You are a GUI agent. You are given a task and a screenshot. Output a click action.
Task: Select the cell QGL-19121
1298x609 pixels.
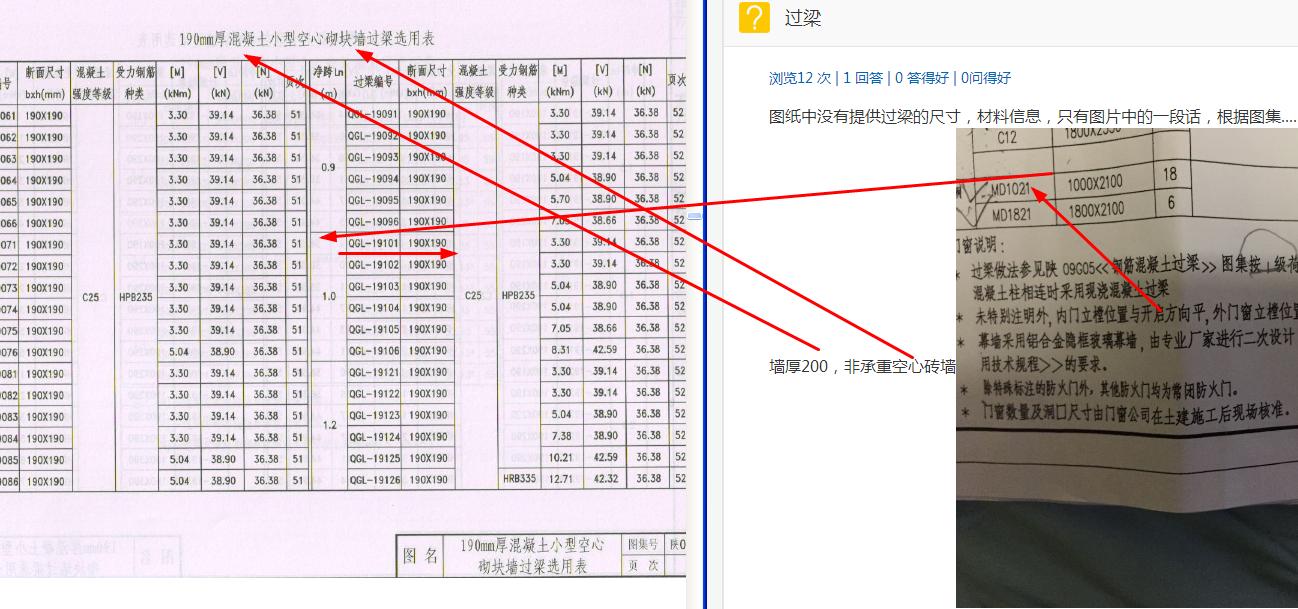coord(373,372)
